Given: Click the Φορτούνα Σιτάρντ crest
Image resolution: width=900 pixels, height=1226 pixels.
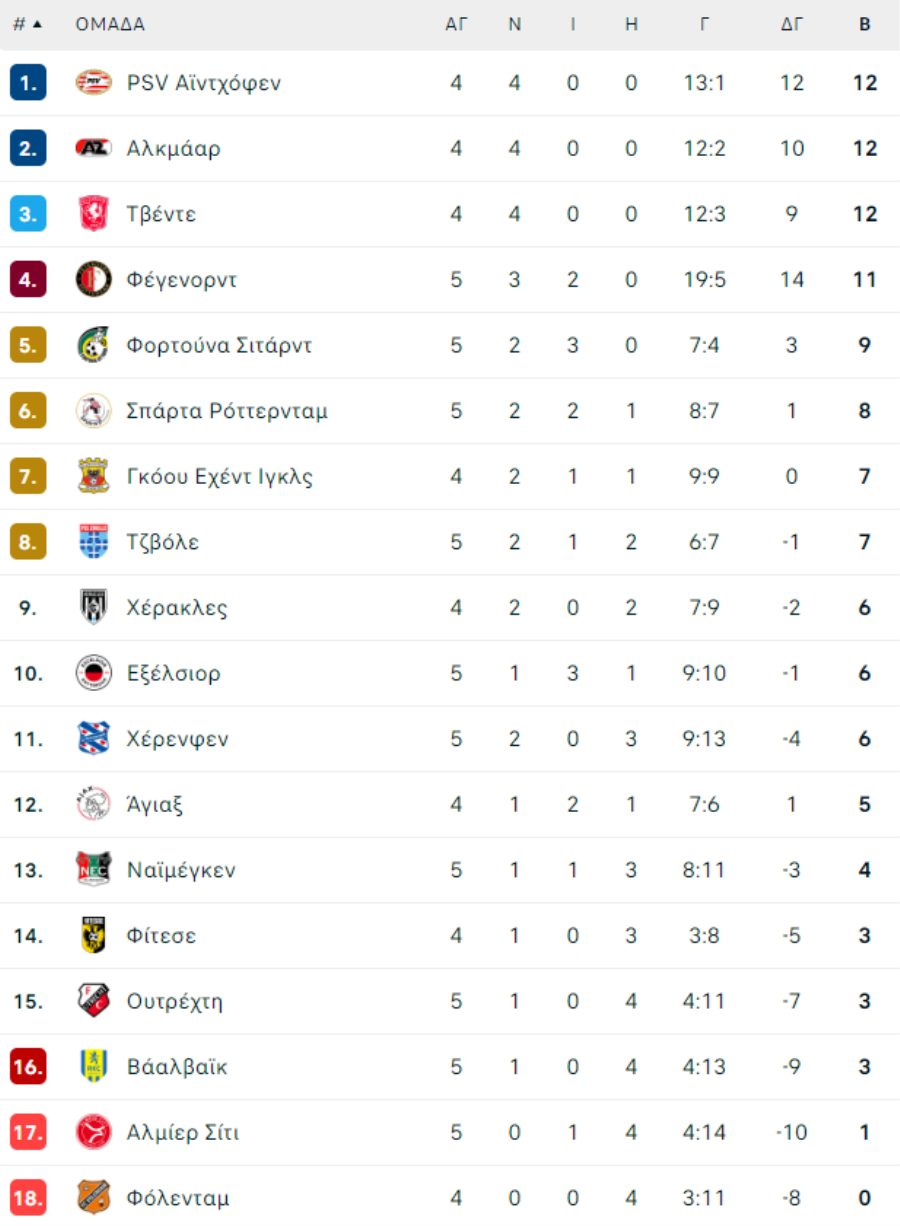Looking at the screenshot, I should 94,345.
